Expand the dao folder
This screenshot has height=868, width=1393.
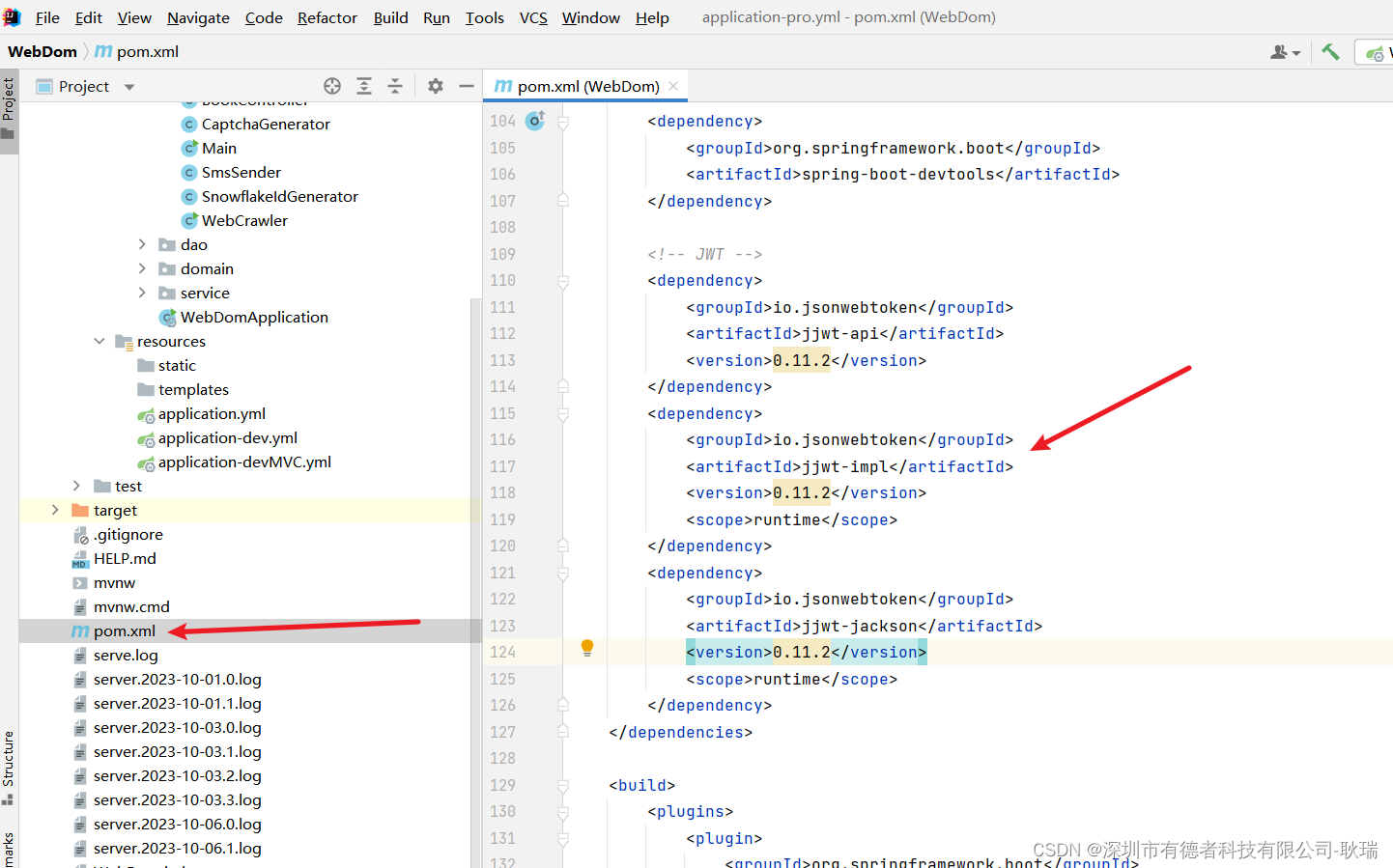(142, 244)
